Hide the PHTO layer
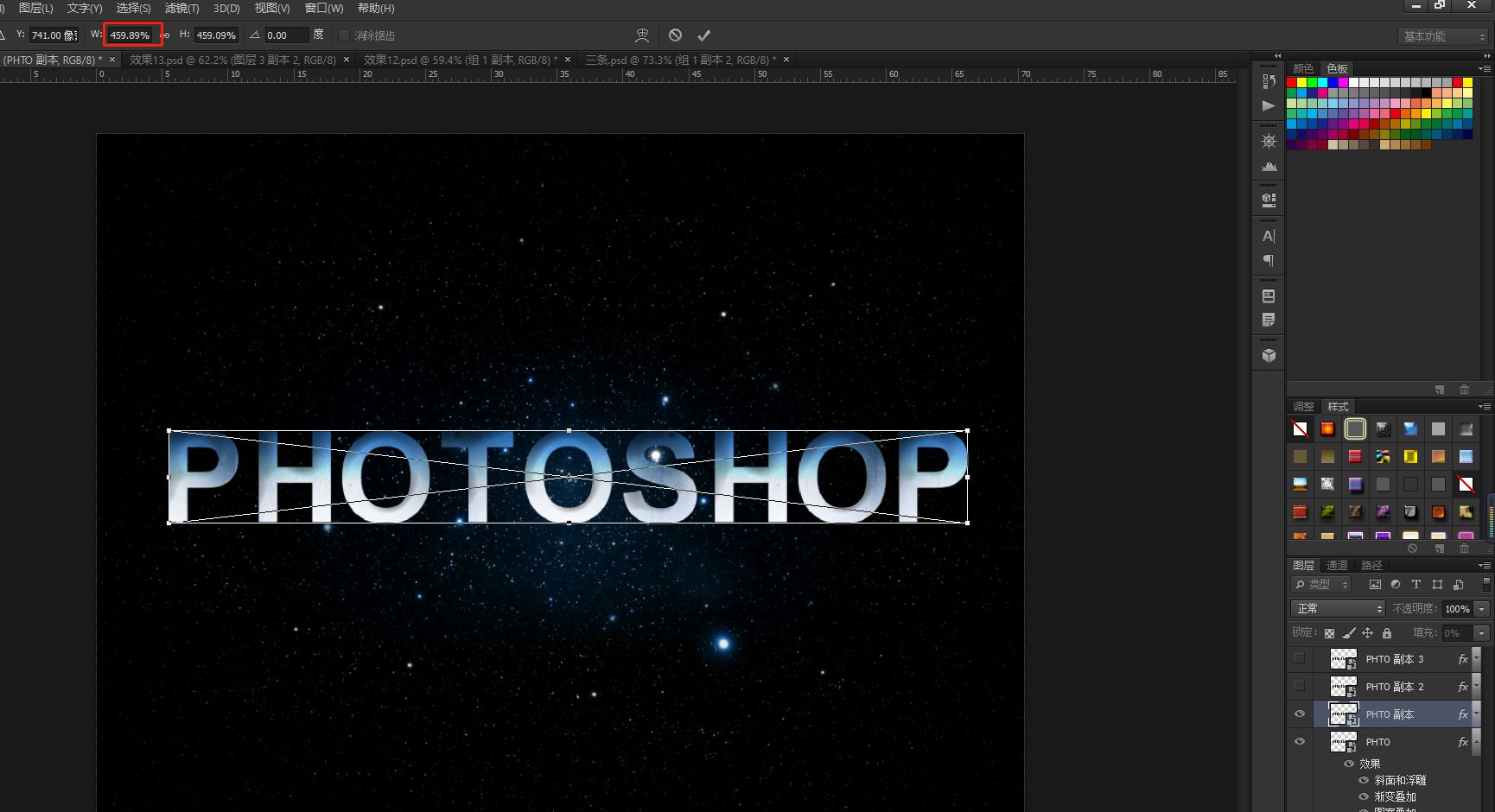The width and height of the screenshot is (1495, 812). (x=1300, y=742)
